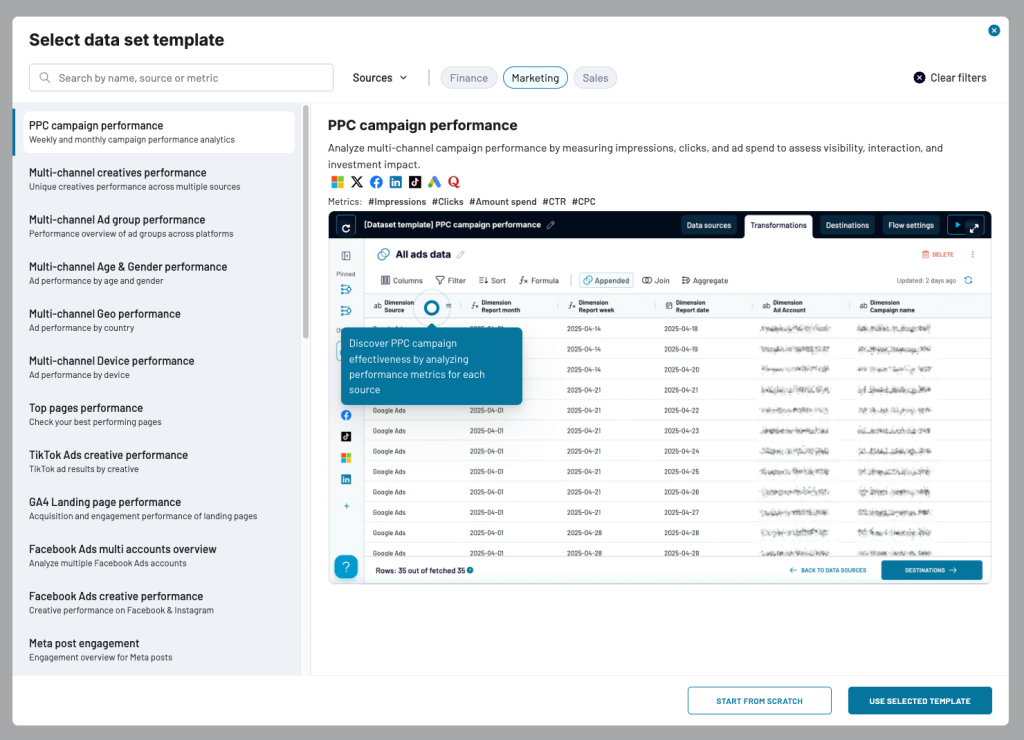Select the LinkedIn Ads source icon

click(x=346, y=479)
